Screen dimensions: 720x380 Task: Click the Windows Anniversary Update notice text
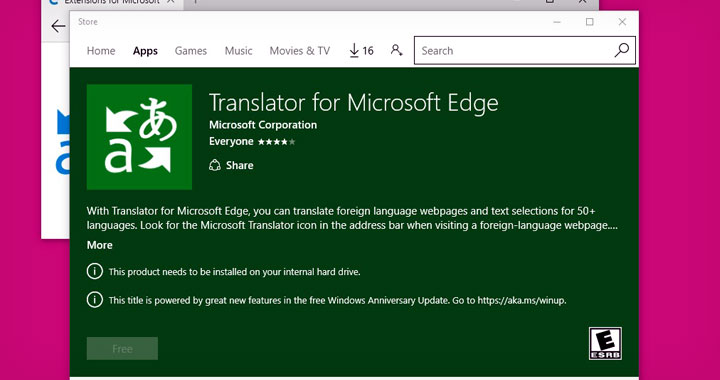click(x=338, y=301)
